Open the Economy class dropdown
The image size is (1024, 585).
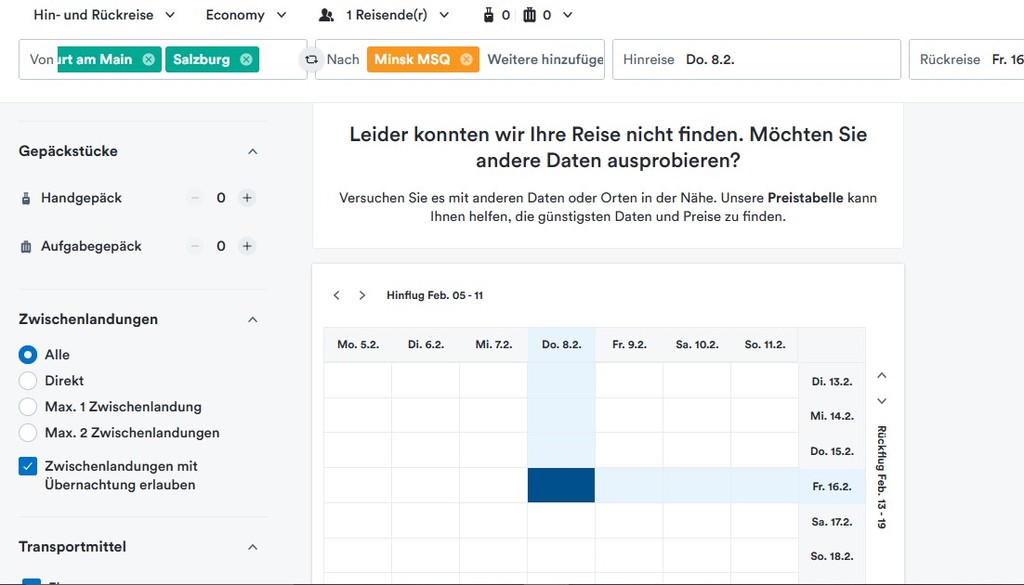246,15
